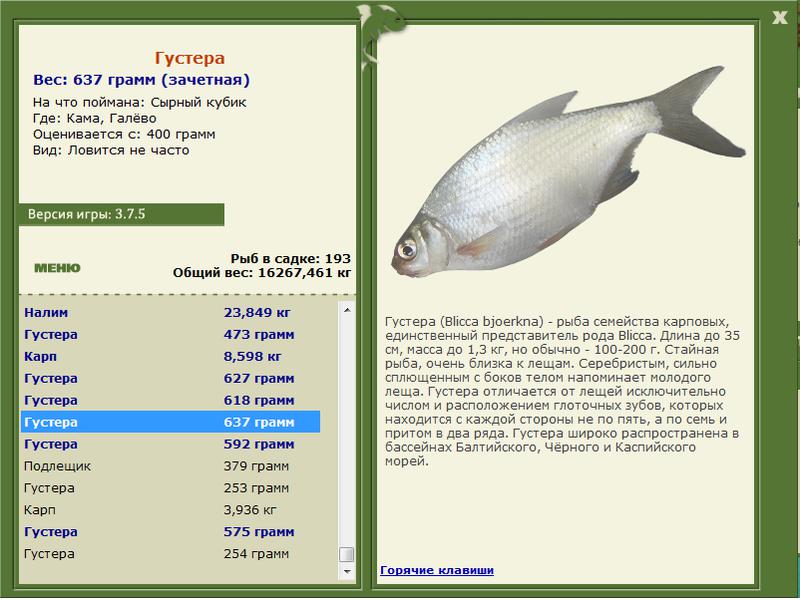Select the Густера 618 грамм row

pyautogui.click(x=170, y=401)
